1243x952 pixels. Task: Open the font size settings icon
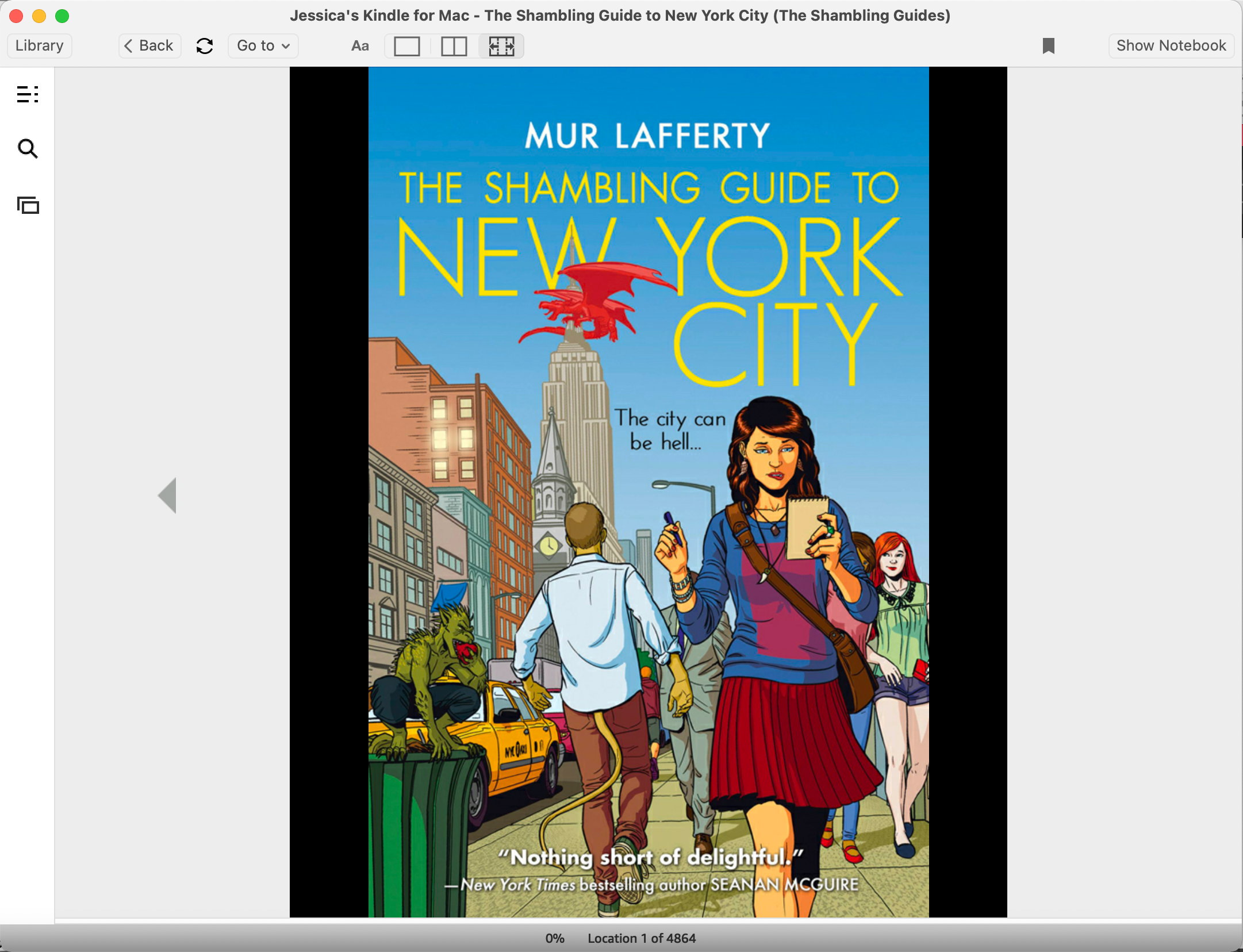[x=358, y=46]
